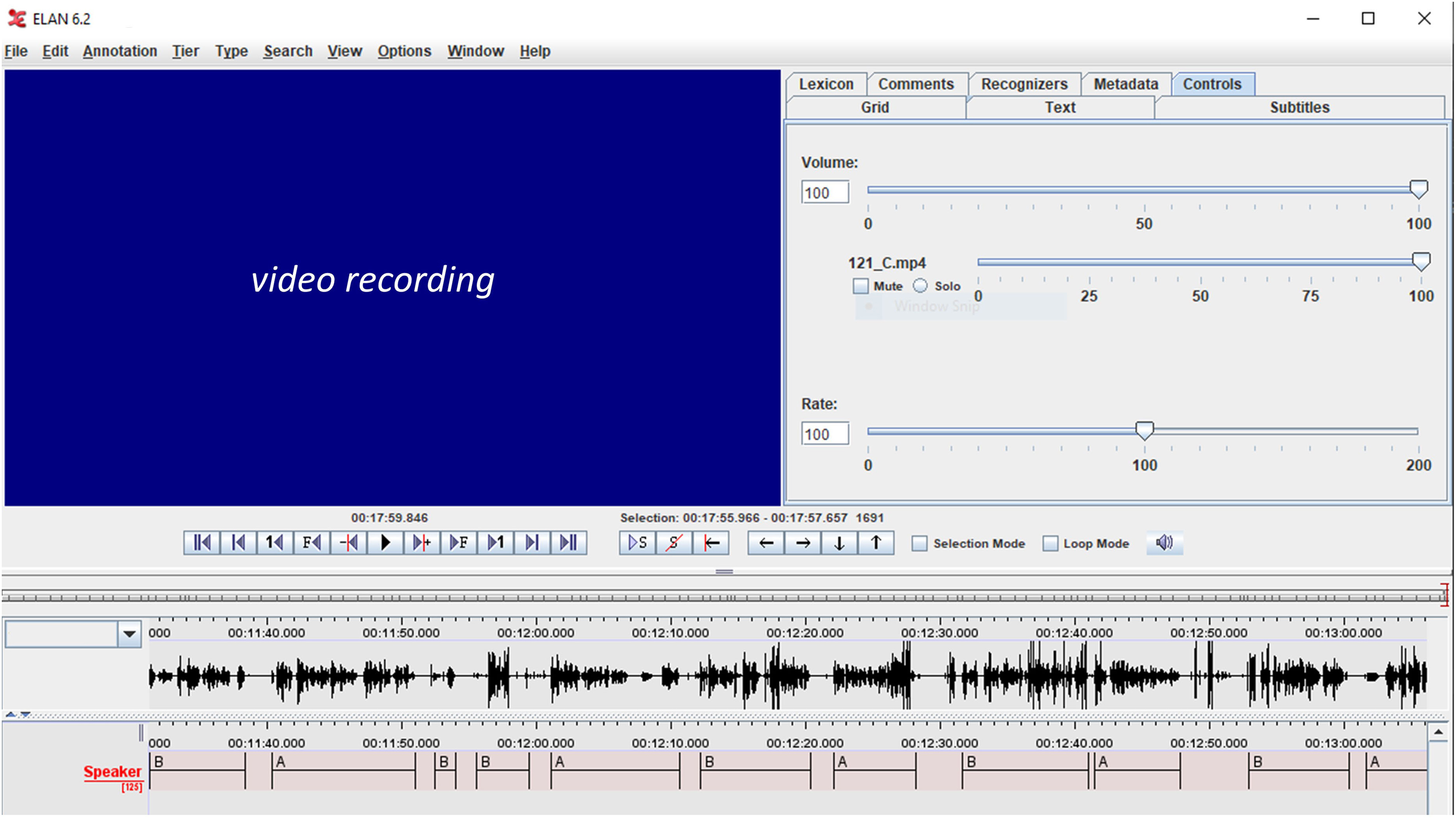Switch to the Recognizers tab
This screenshot has height=819, width=1456.
(x=1024, y=84)
